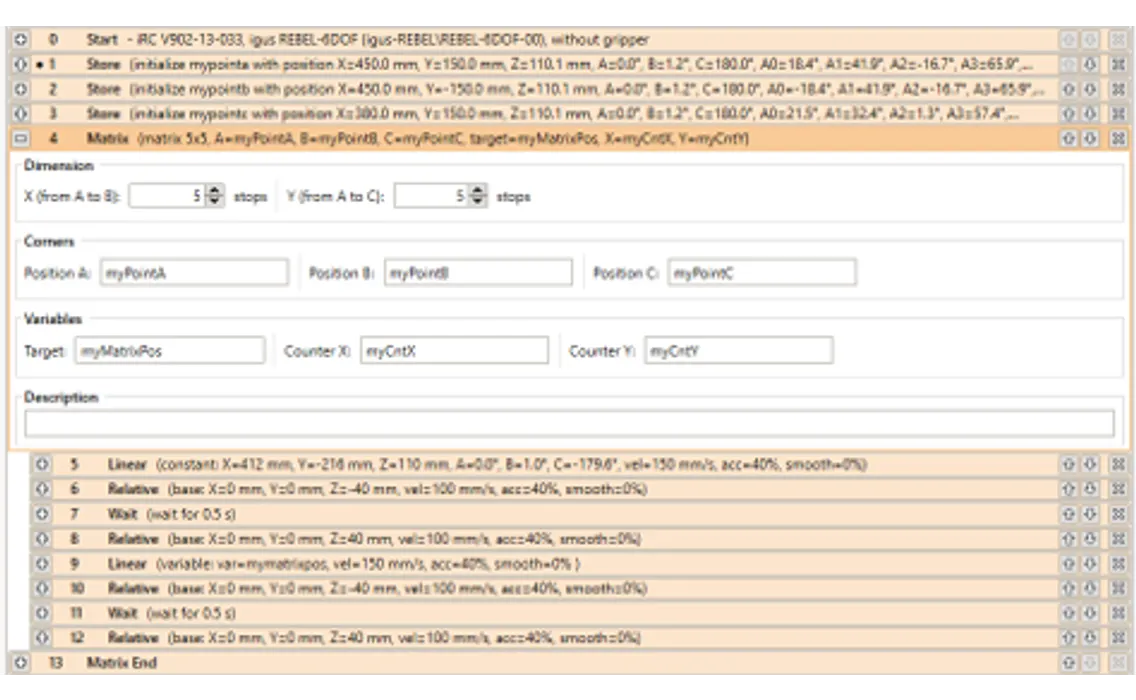Expand the Start row 0
This screenshot has width=1136, height=700.
click(21, 40)
